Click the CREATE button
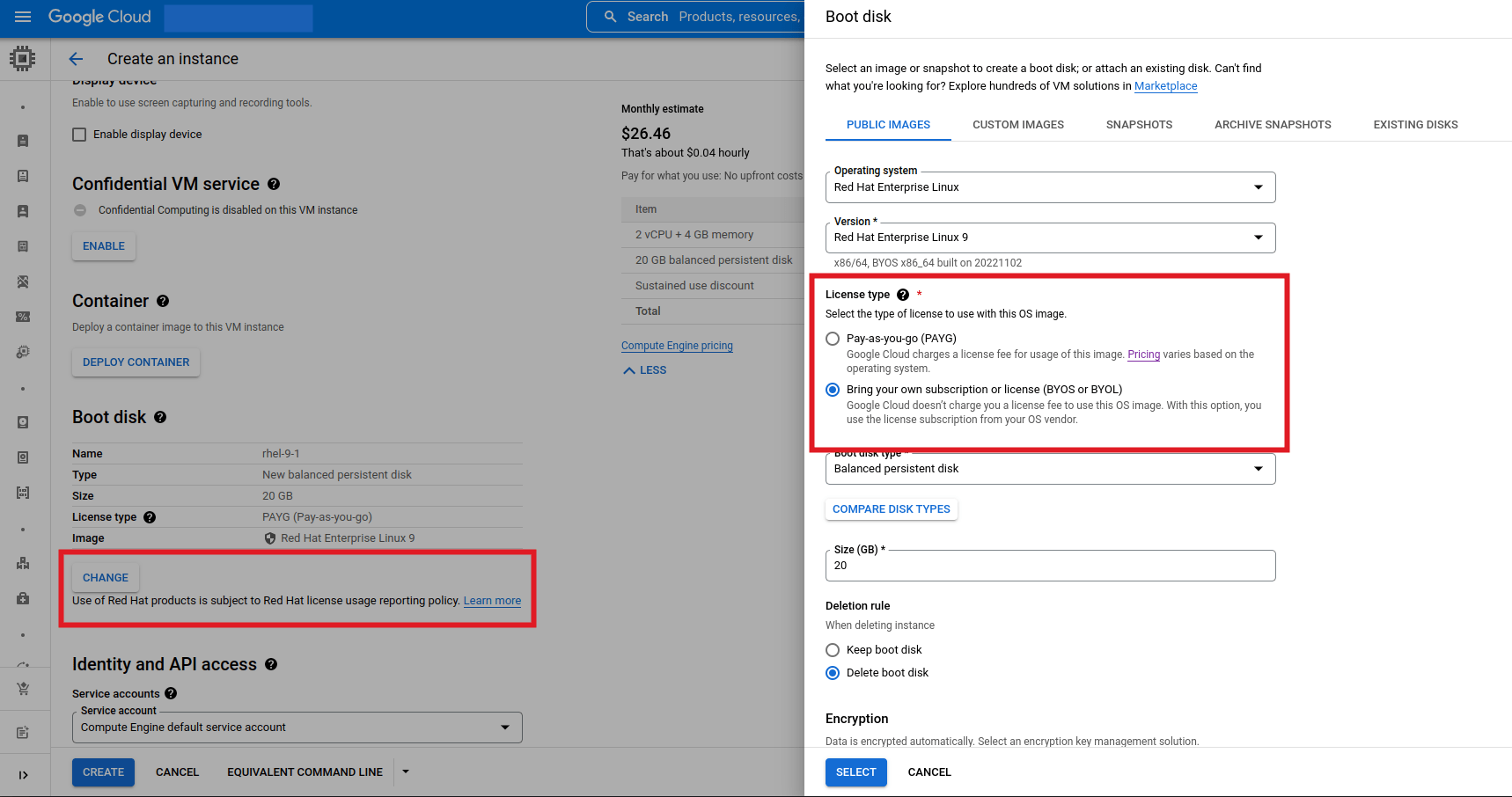Screen dimensions: 1512x797 click(x=103, y=771)
